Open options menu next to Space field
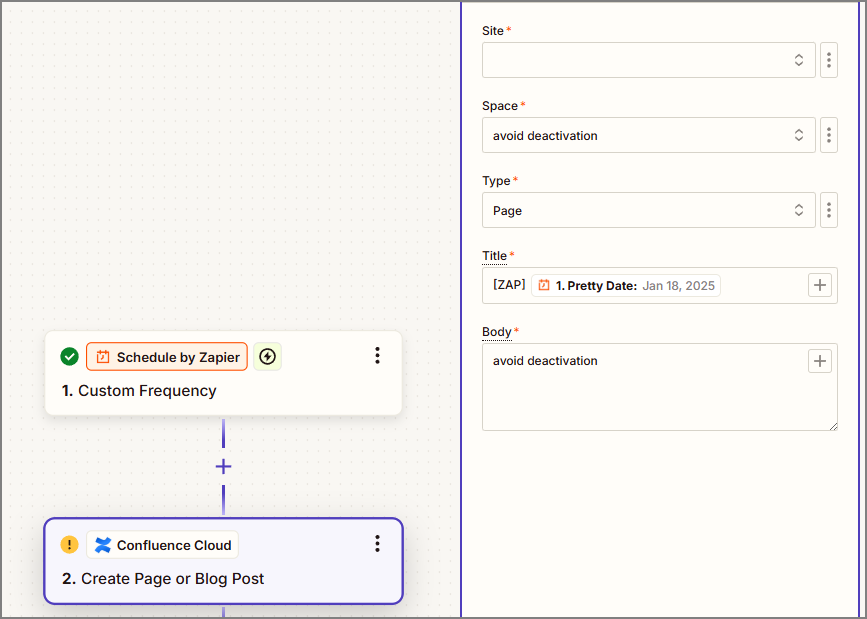Screen dimensions: 867x619 828,135
